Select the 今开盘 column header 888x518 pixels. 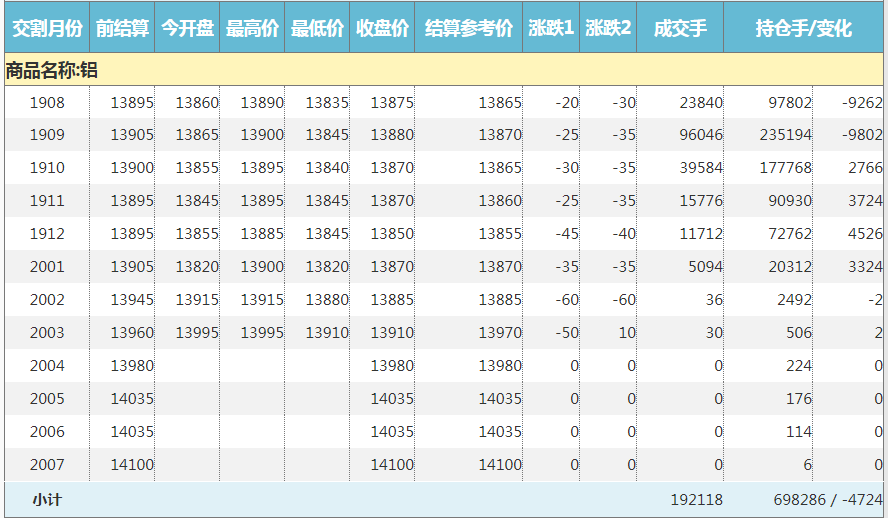pos(187,28)
